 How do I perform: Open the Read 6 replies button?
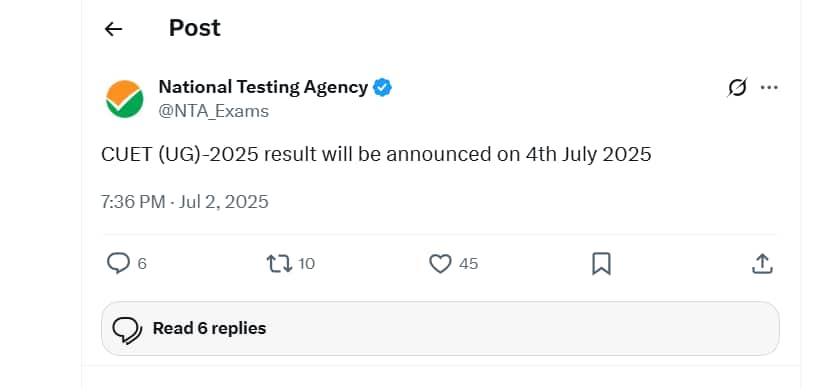tap(440, 328)
